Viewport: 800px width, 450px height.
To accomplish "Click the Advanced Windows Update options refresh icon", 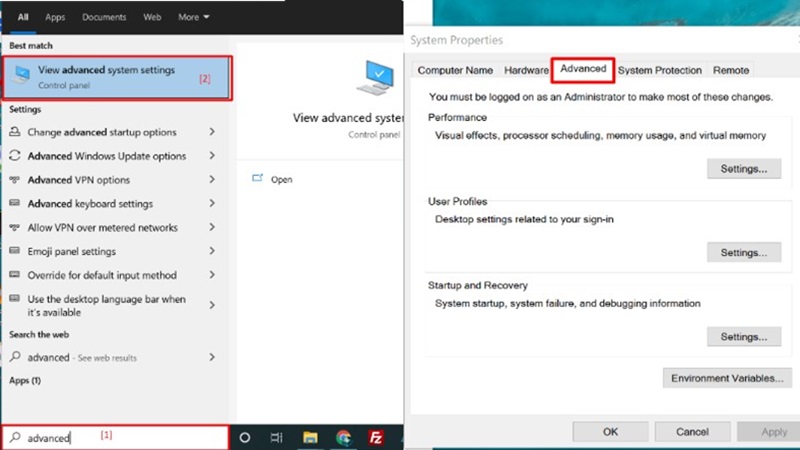I will coord(15,156).
